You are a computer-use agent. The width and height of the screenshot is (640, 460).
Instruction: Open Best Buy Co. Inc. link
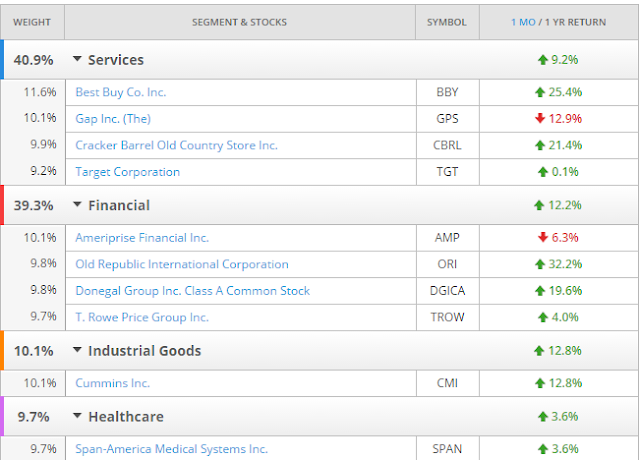(121, 92)
